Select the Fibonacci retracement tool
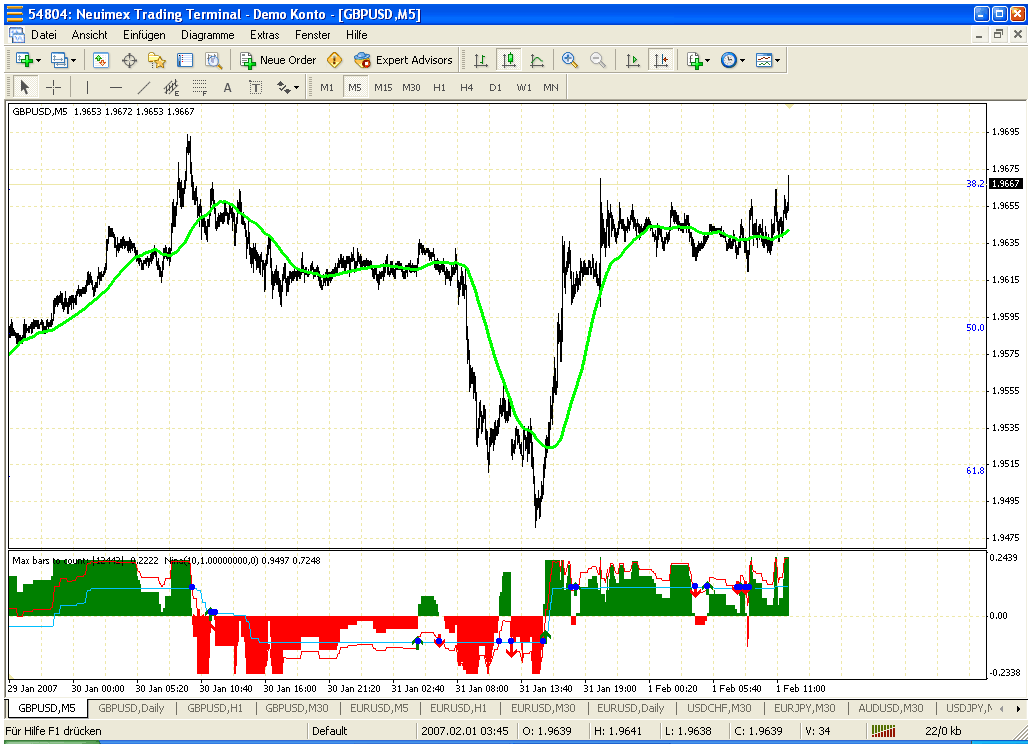This screenshot has height=744, width=1032. [200, 87]
